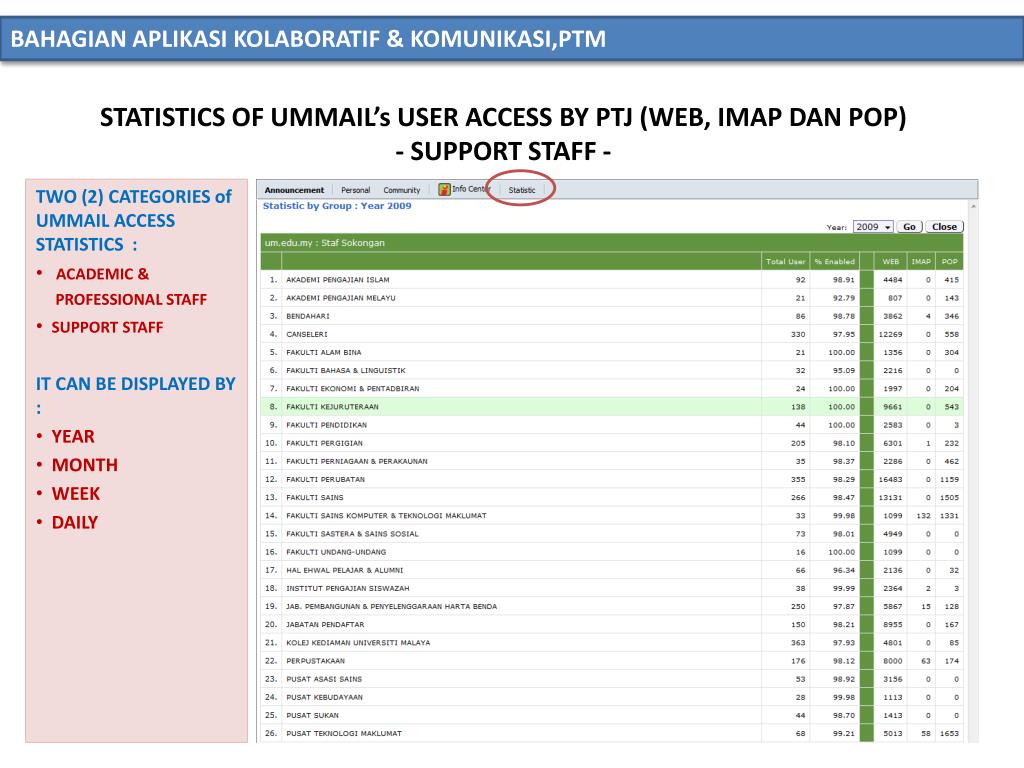Select the FAKULTI PENDIDIKAN row
1024x768 pixels.
(611, 424)
